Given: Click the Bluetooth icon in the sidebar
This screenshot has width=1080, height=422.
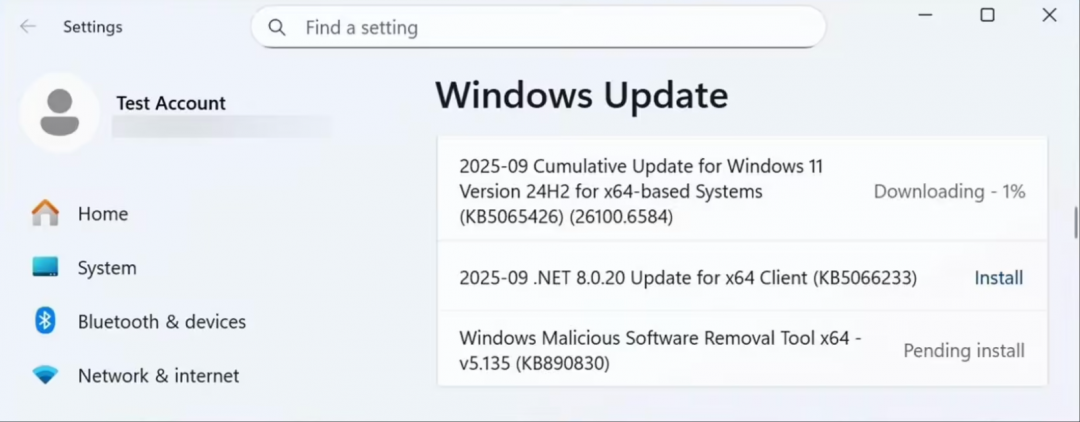Looking at the screenshot, I should pyautogui.click(x=45, y=321).
